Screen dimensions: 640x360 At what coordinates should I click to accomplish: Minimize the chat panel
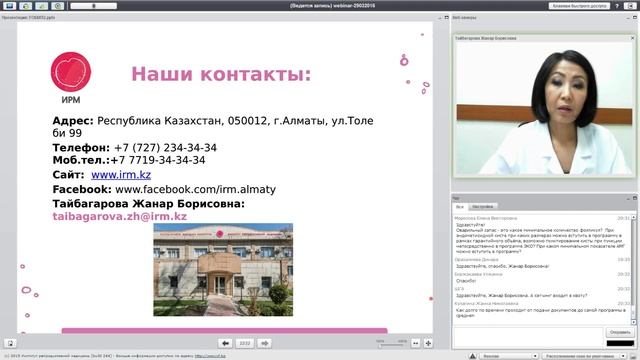tap(628, 198)
